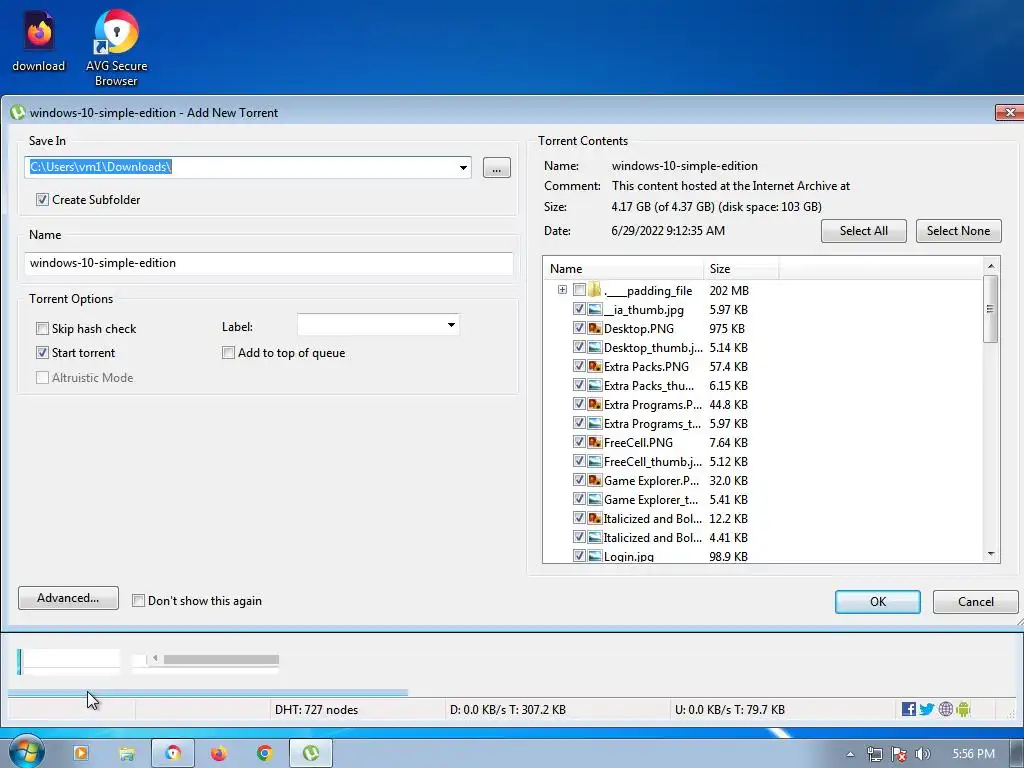The height and width of the screenshot is (768, 1024).
Task: Launch Windows Media Player from taskbar
Action: [81, 754]
